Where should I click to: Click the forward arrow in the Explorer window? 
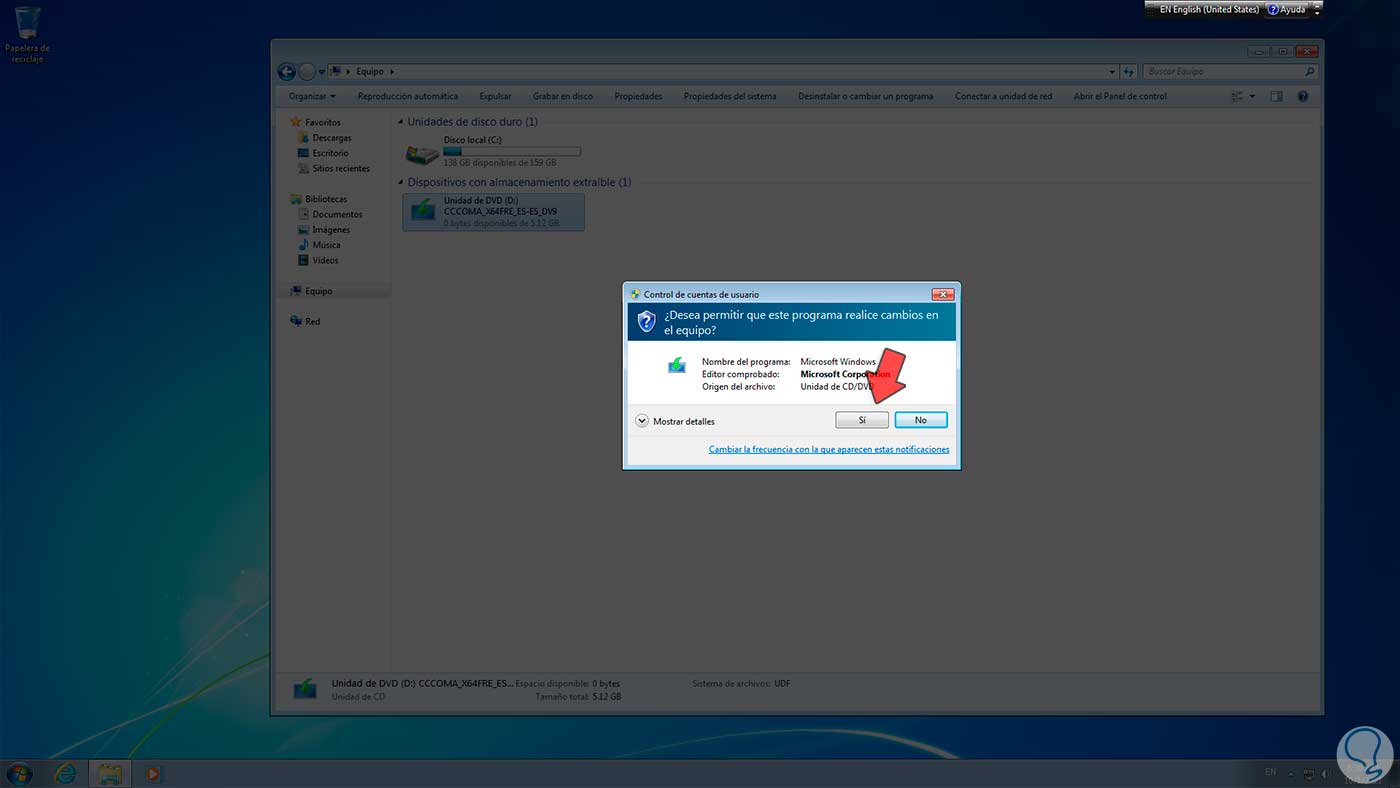point(307,72)
